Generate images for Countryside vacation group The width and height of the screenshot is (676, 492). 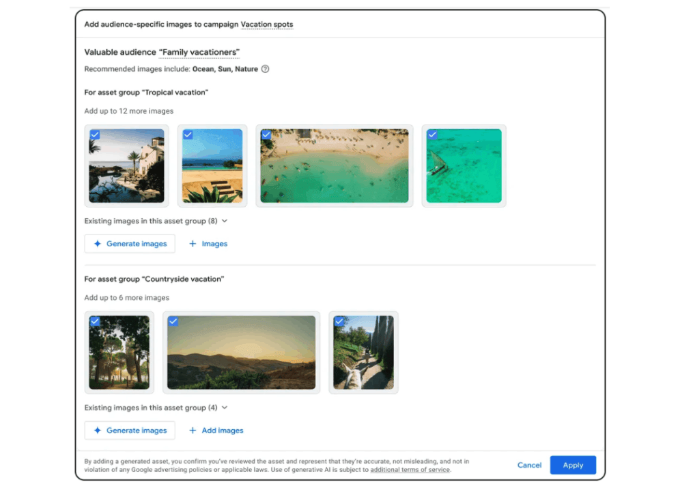130,430
